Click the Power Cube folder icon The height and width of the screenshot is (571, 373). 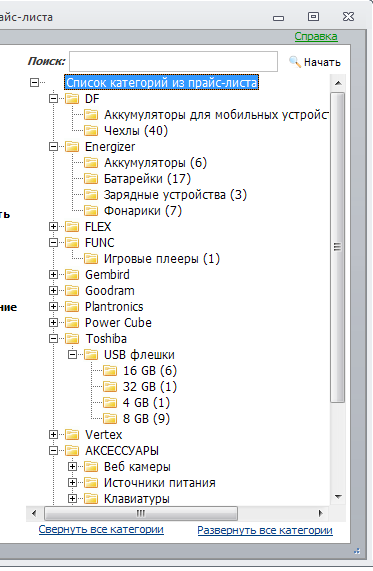point(72,323)
